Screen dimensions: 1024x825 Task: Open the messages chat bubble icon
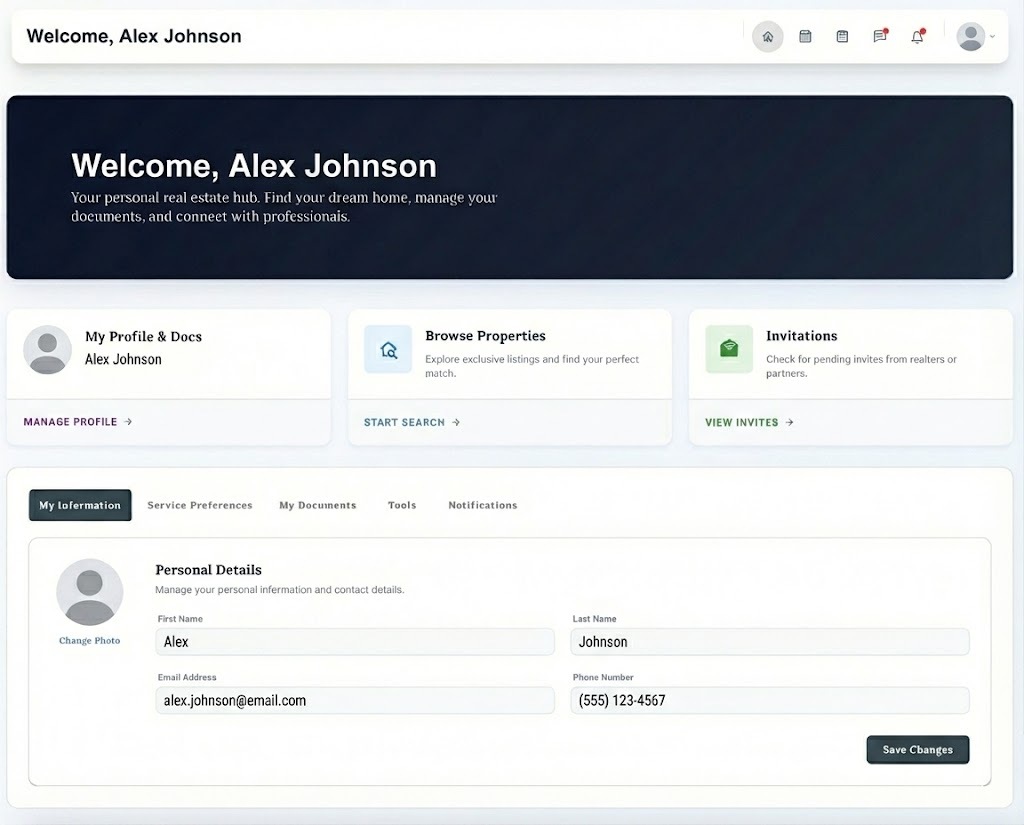click(x=880, y=37)
